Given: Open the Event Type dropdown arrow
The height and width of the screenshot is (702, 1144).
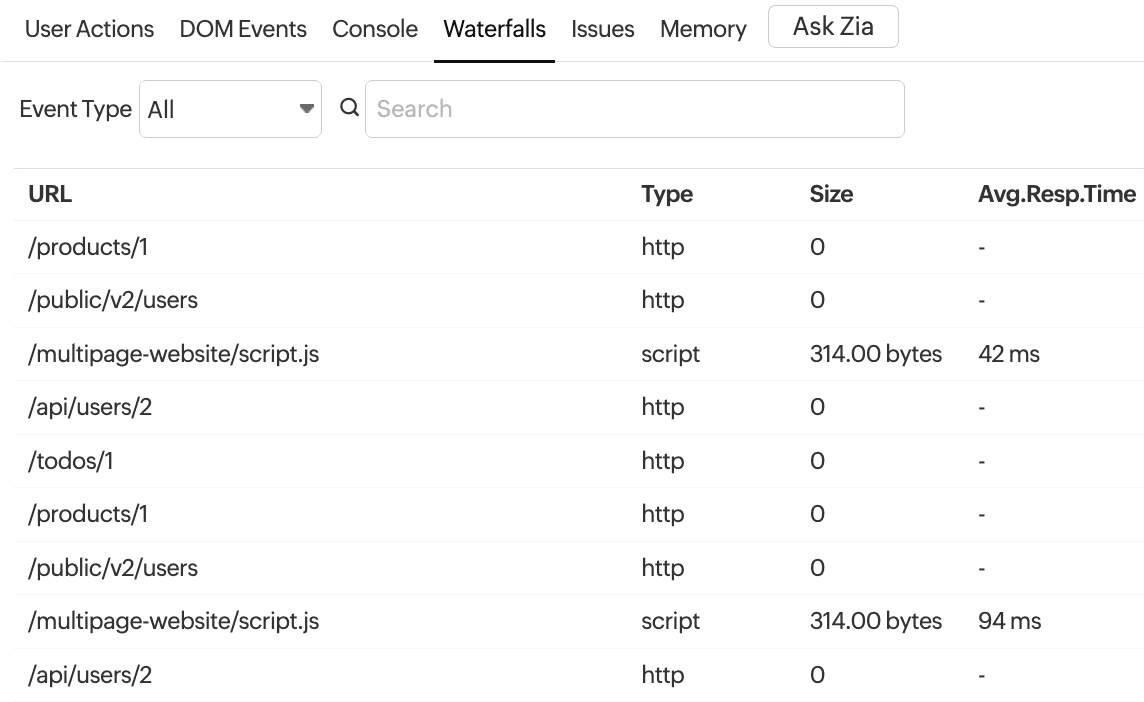Looking at the screenshot, I should point(306,108).
